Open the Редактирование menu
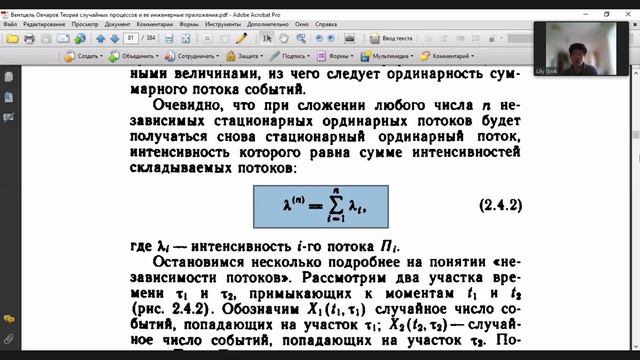The image size is (640, 360). [44, 24]
